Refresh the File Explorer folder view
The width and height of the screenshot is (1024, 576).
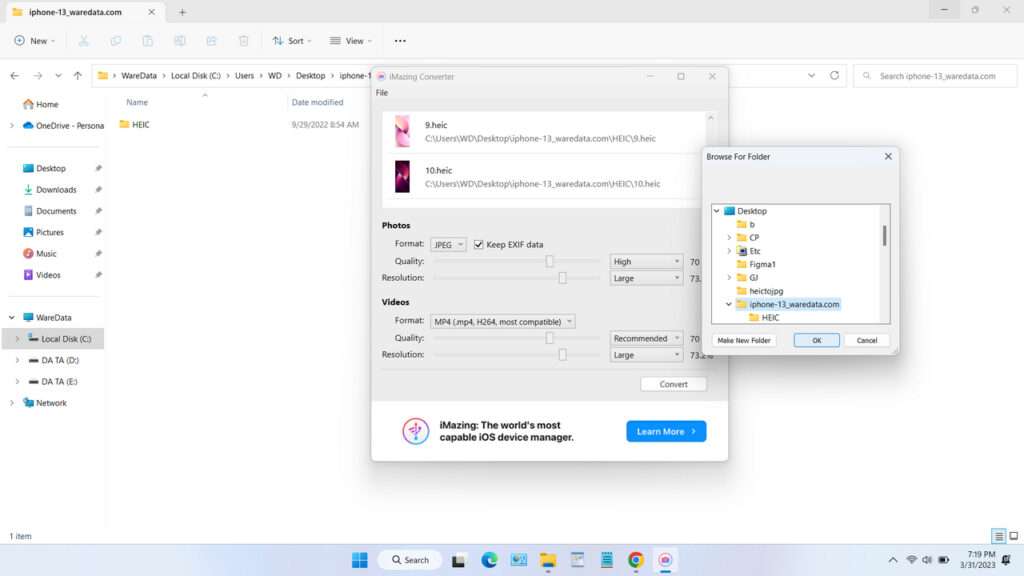834,76
